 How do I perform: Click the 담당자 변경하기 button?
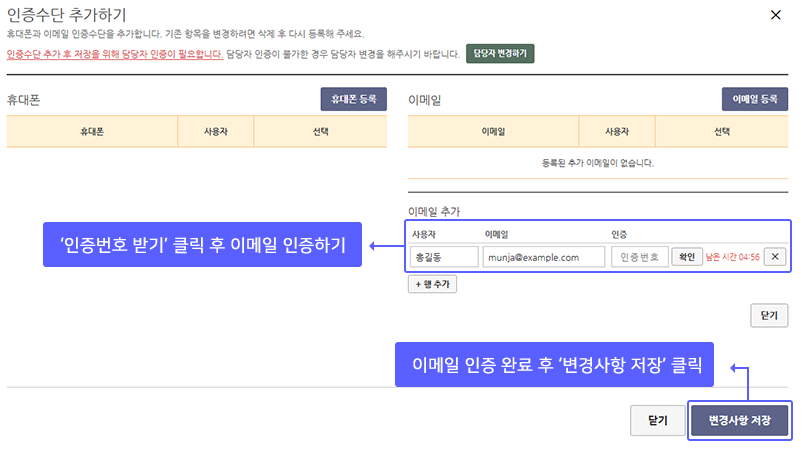[500, 53]
